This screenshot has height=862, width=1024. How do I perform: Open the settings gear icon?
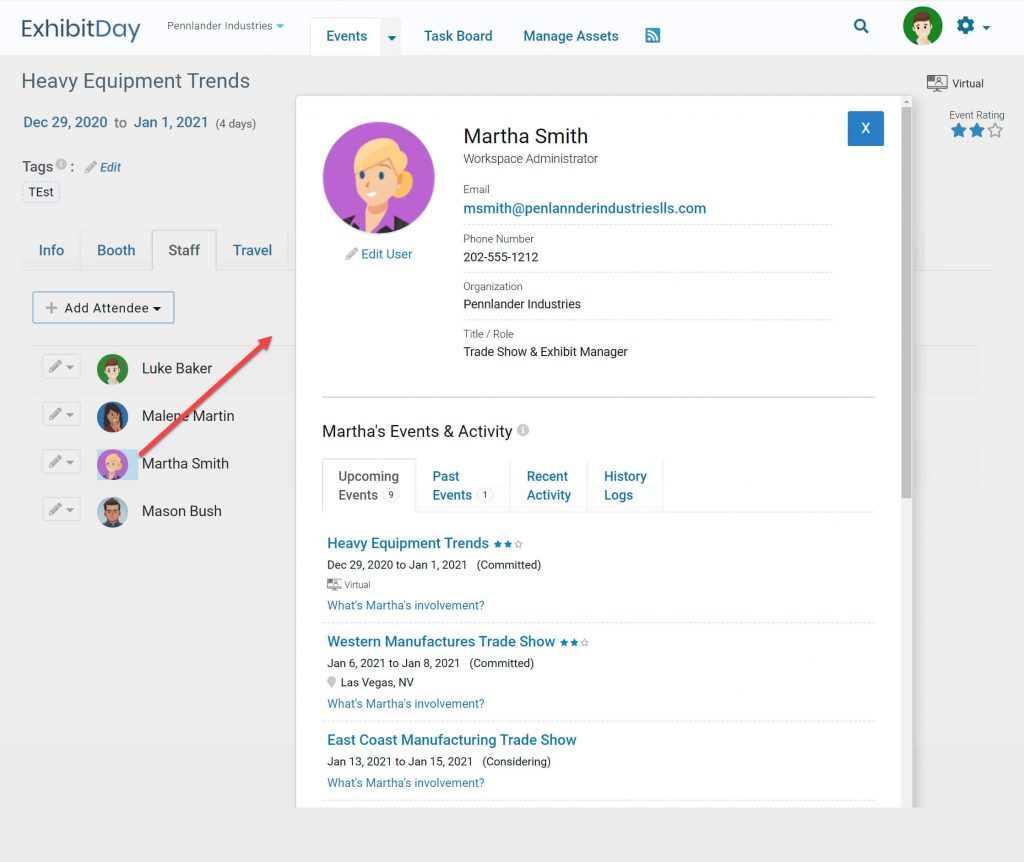tap(965, 26)
